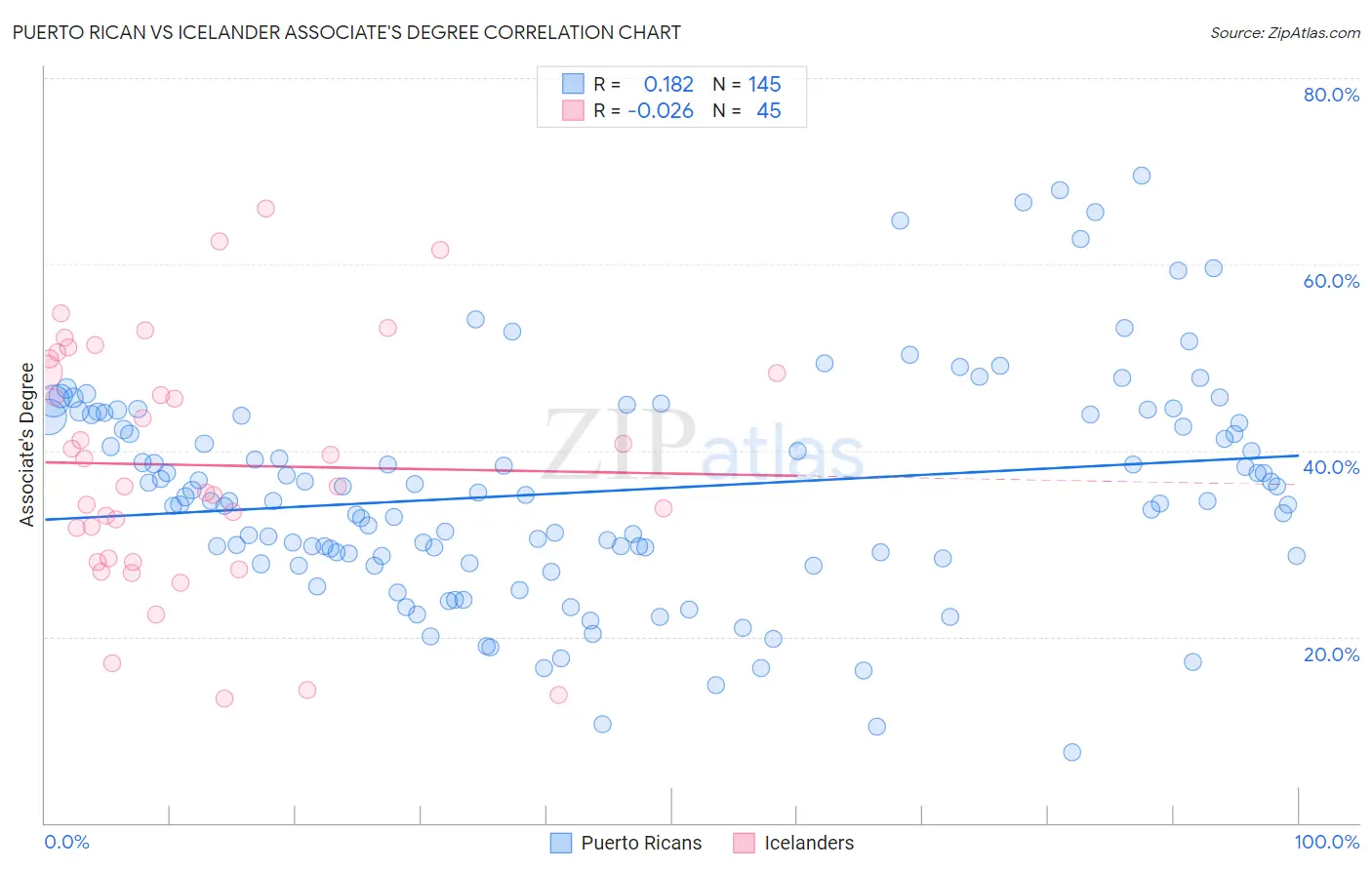The image size is (1372, 870).
Task: Select the Puerto Ricans legend label
Action: pos(641,843)
